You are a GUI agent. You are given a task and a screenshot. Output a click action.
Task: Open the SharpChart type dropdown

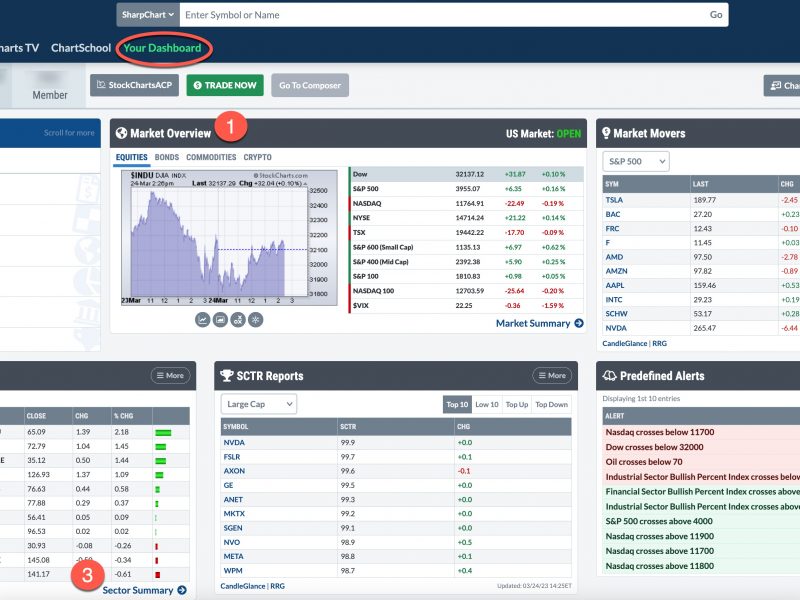click(148, 15)
